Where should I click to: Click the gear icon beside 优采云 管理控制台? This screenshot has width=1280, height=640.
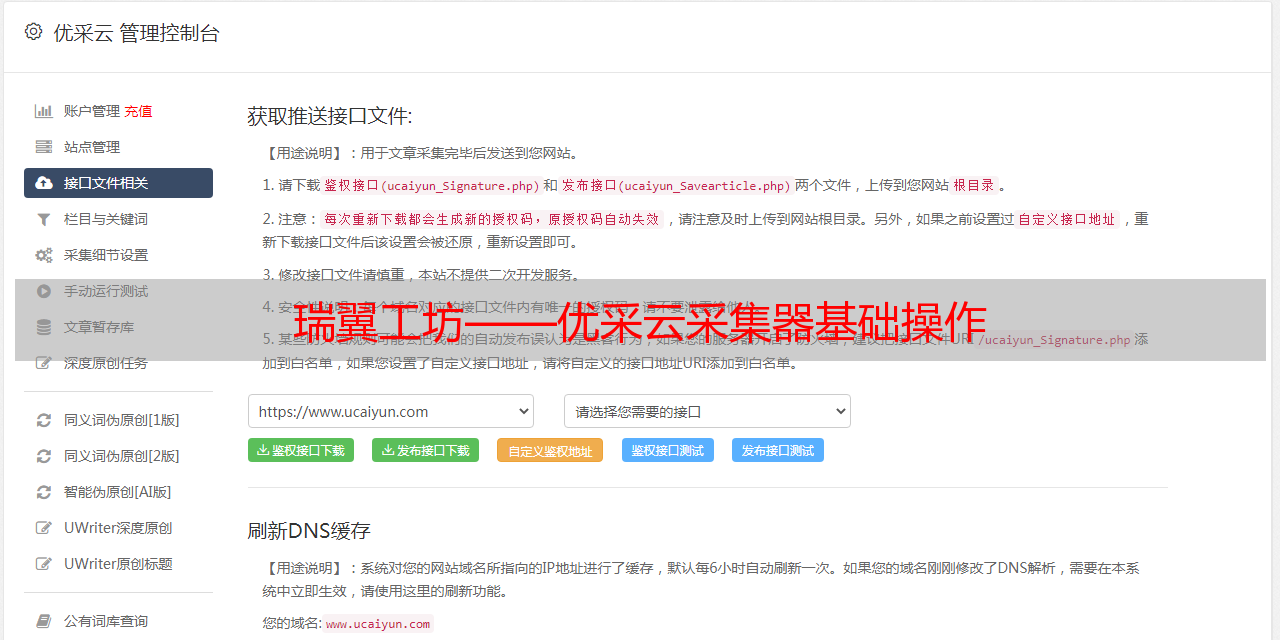coord(33,32)
